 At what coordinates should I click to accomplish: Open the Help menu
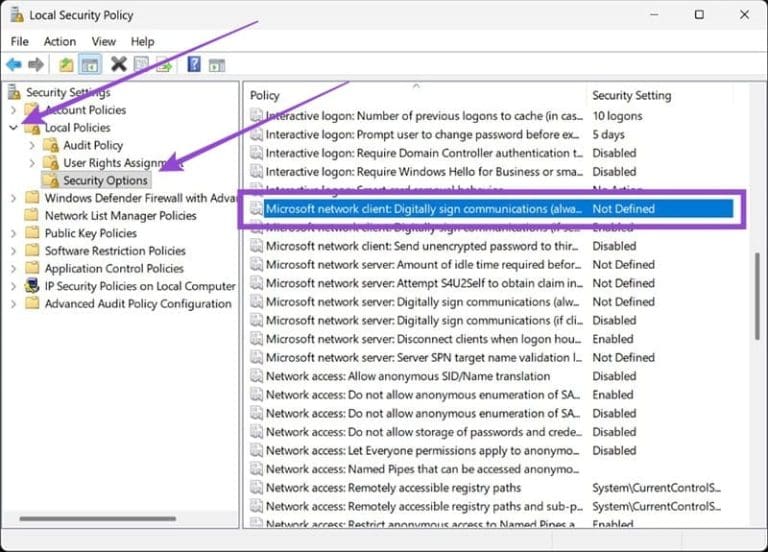[143, 41]
